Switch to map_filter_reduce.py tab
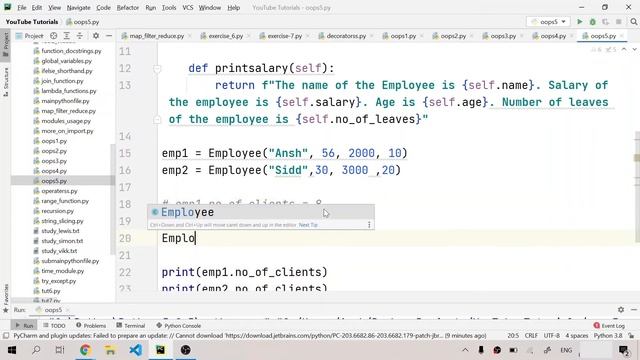 (x=156, y=36)
